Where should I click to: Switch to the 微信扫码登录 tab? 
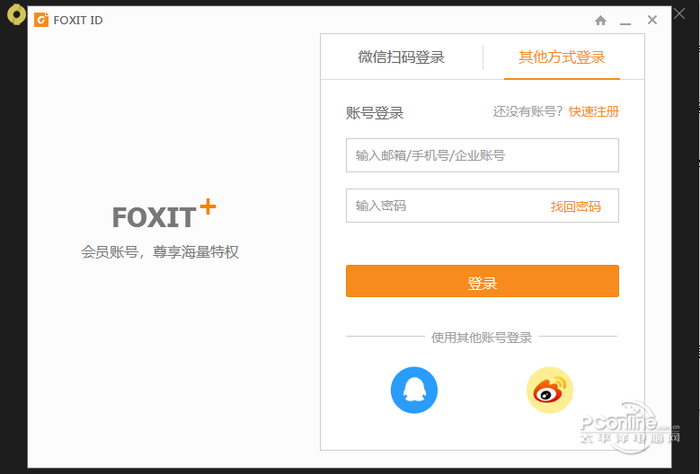click(401, 57)
